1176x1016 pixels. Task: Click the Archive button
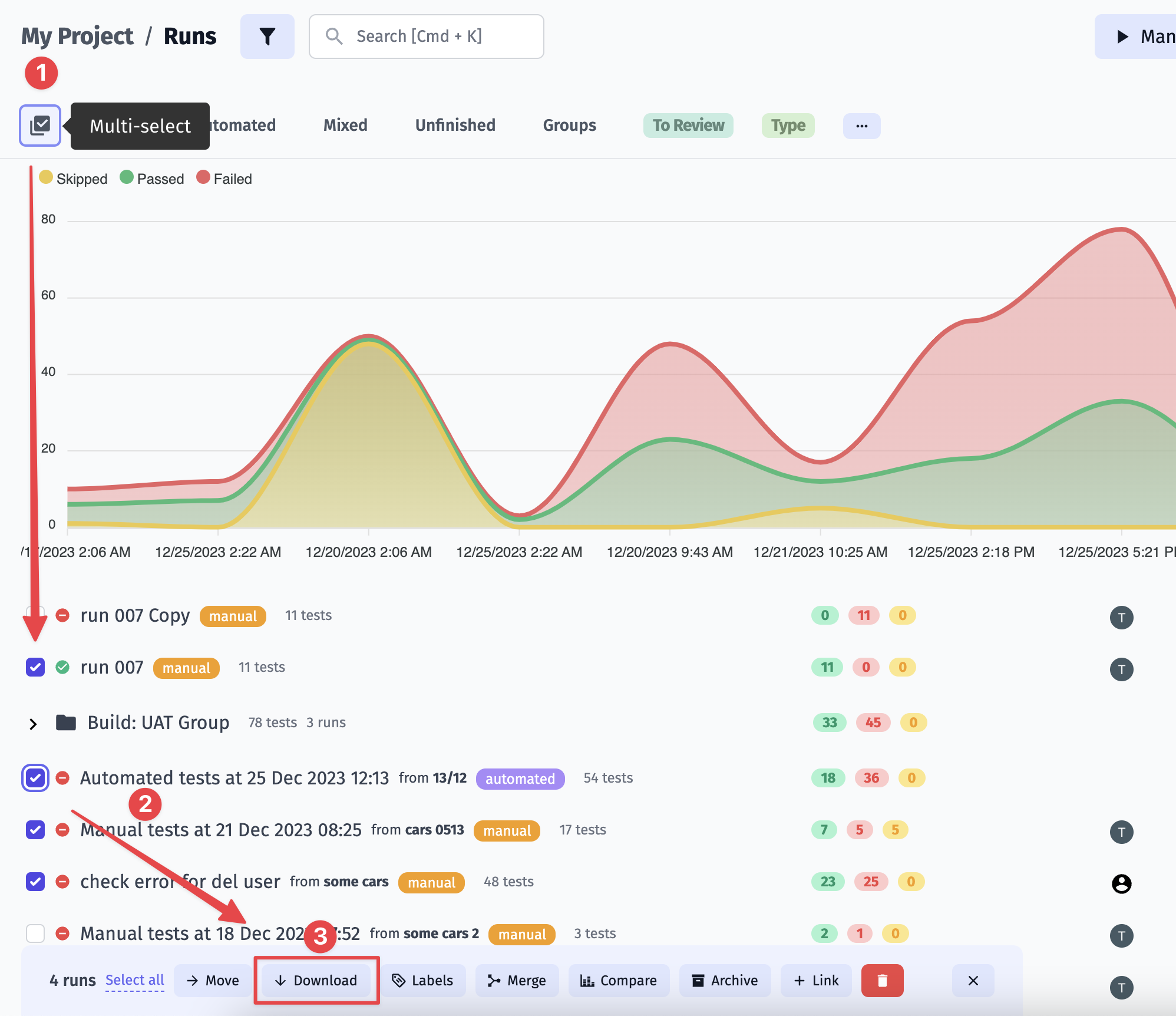725,980
